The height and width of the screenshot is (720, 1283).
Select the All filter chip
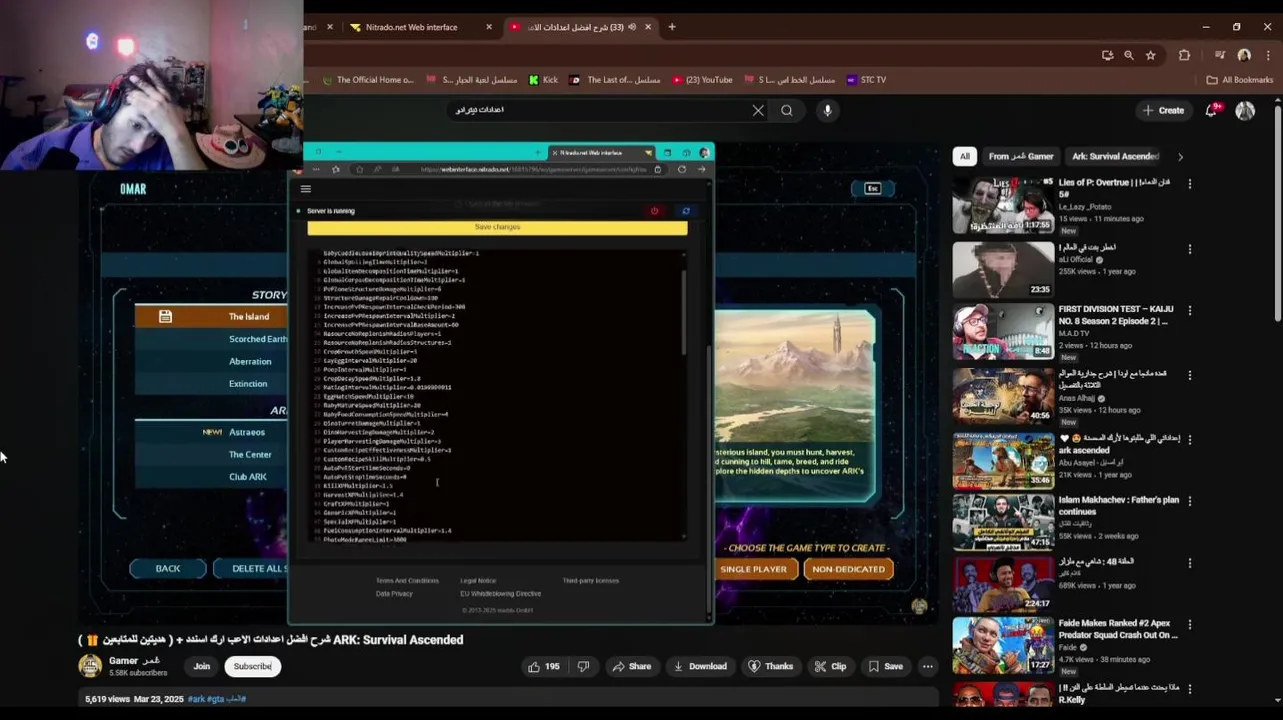pos(964,156)
